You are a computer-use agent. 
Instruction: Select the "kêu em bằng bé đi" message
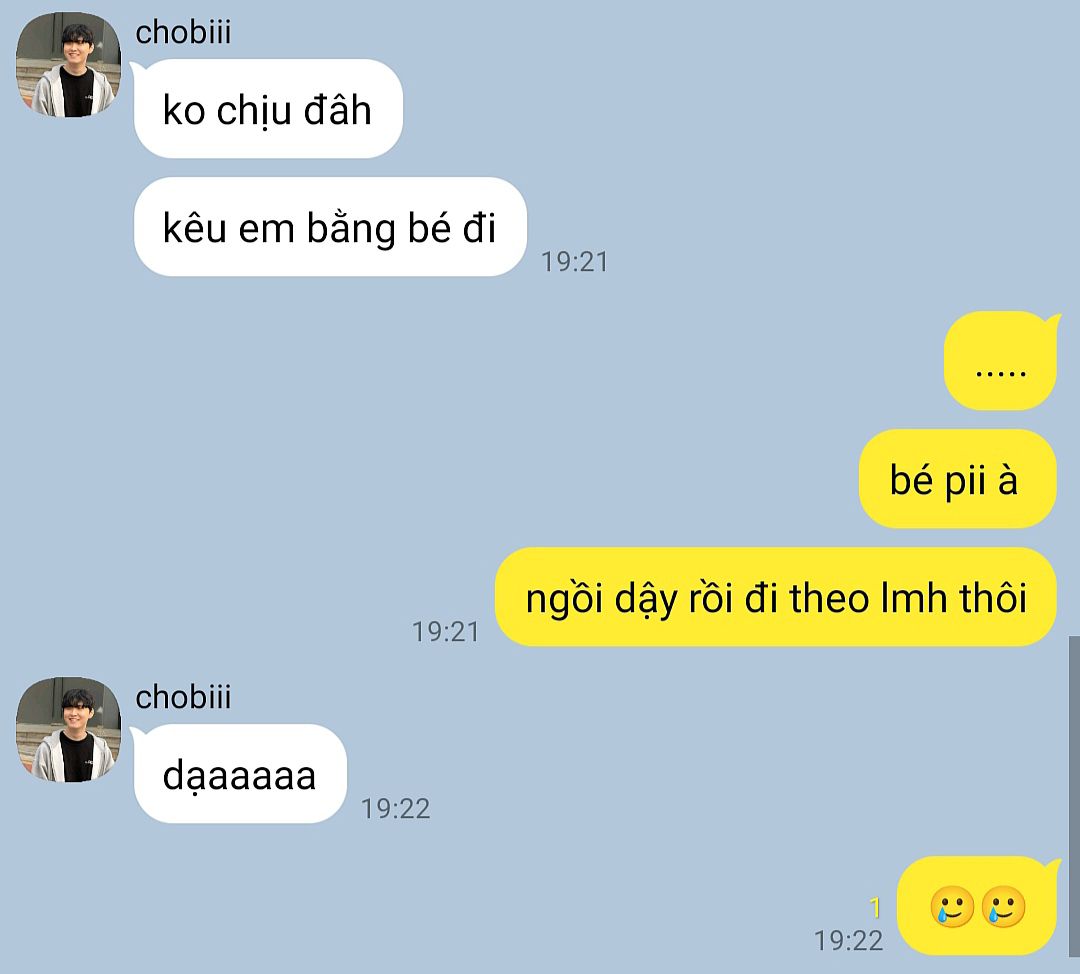(330, 227)
